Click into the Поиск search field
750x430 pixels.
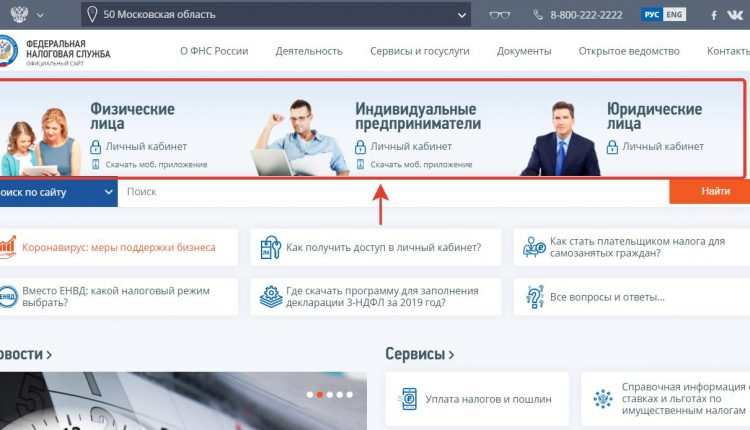[393, 192]
